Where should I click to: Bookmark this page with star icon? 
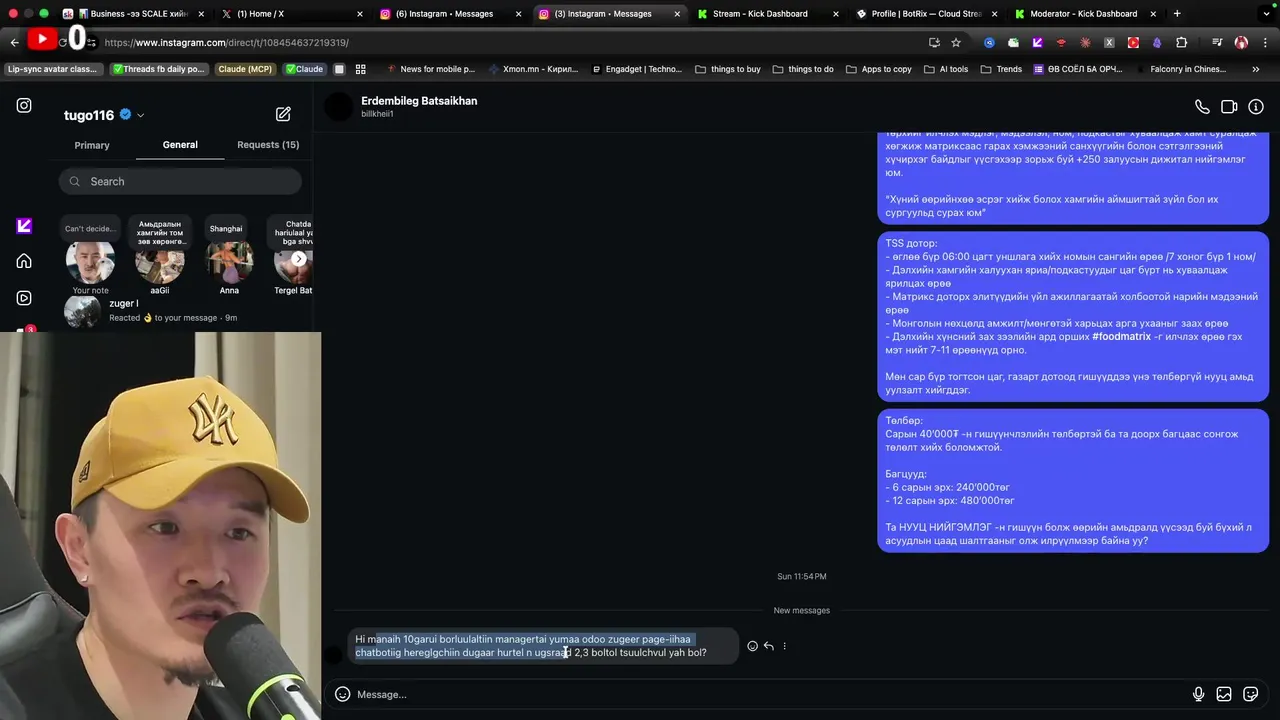pos(956,43)
